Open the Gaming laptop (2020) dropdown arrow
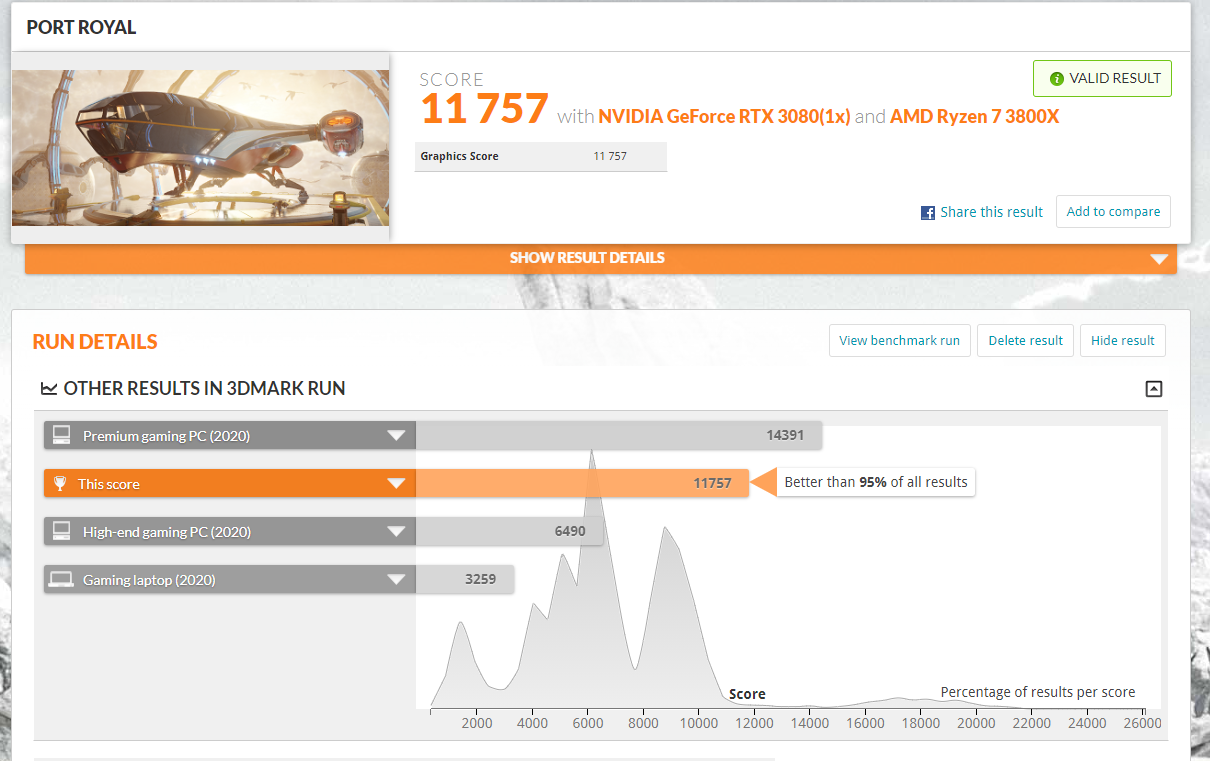Image resolution: width=1210 pixels, height=761 pixels. pos(396,579)
